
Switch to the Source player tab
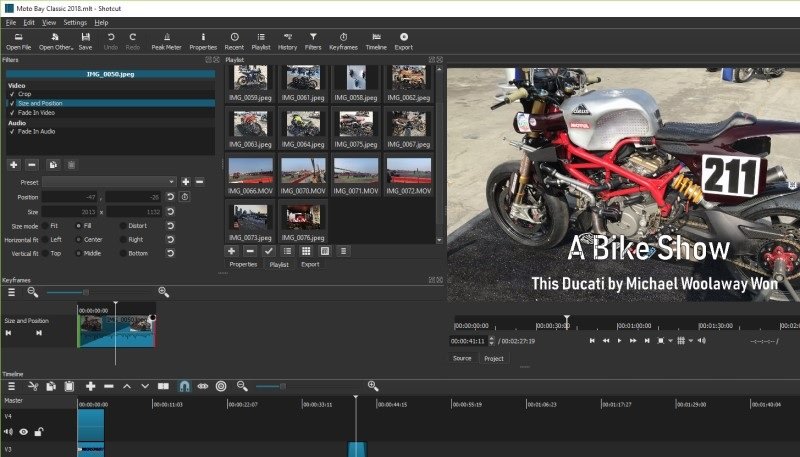462,359
